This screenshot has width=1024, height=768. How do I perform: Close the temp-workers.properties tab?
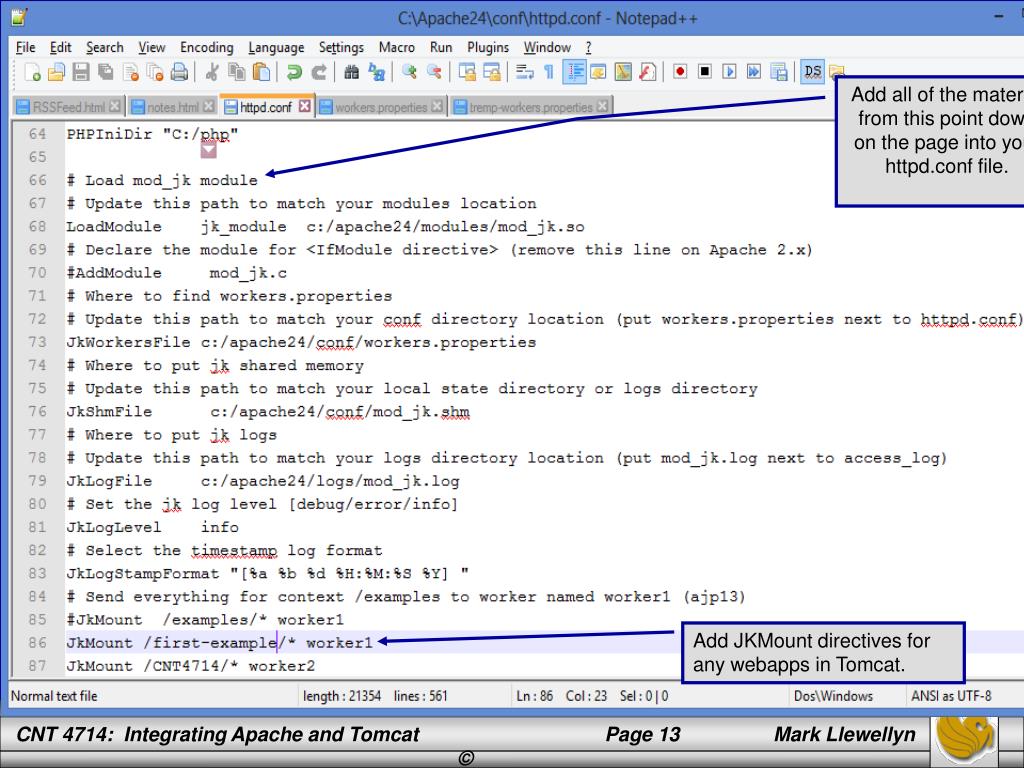(602, 106)
